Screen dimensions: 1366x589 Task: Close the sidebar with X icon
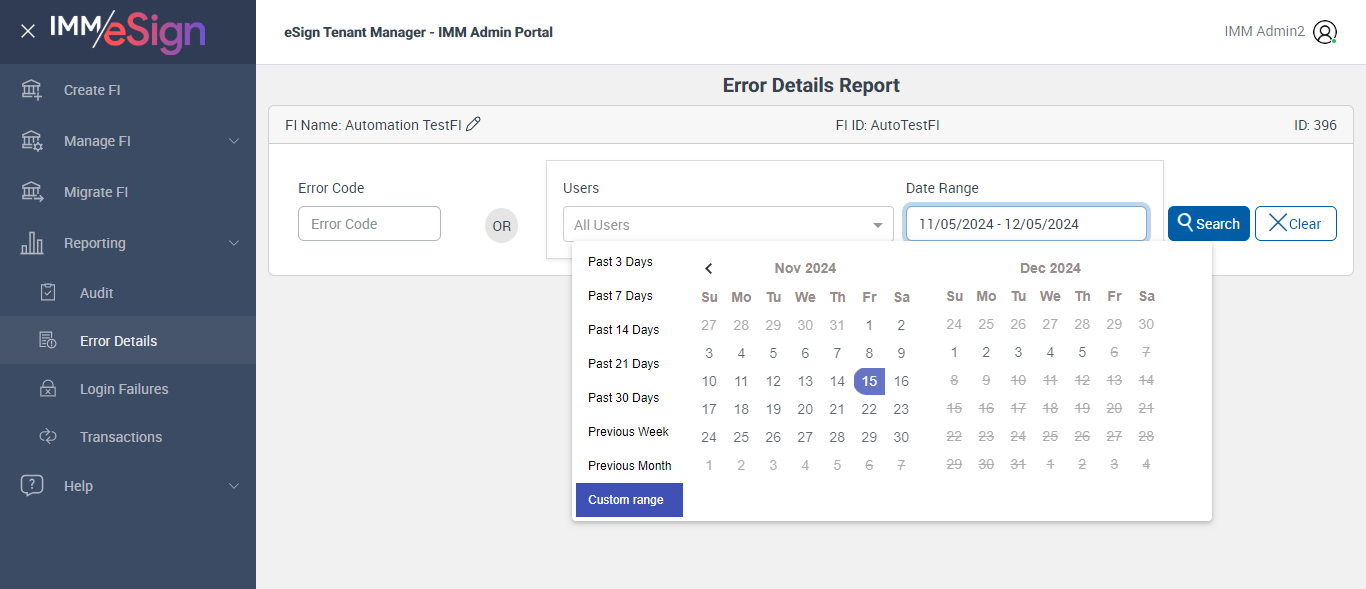[x=28, y=32]
